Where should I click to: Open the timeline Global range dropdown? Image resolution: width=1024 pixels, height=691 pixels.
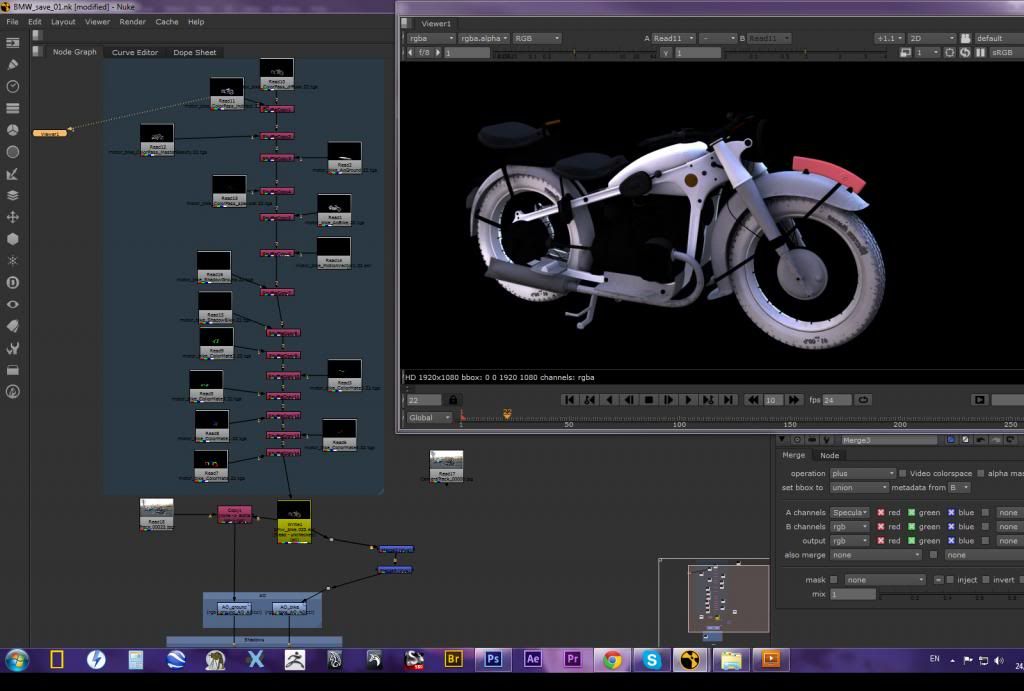(x=428, y=417)
